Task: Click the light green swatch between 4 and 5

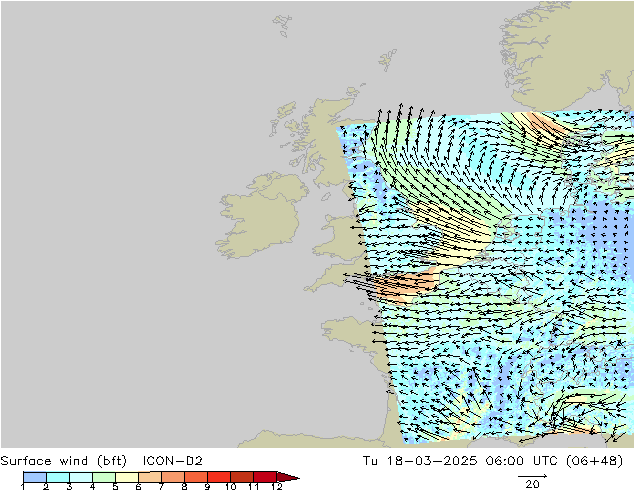Action: point(104,477)
